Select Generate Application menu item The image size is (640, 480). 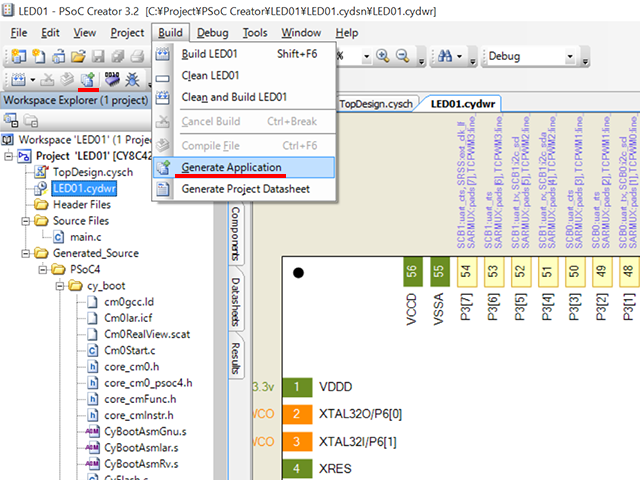pos(244,167)
